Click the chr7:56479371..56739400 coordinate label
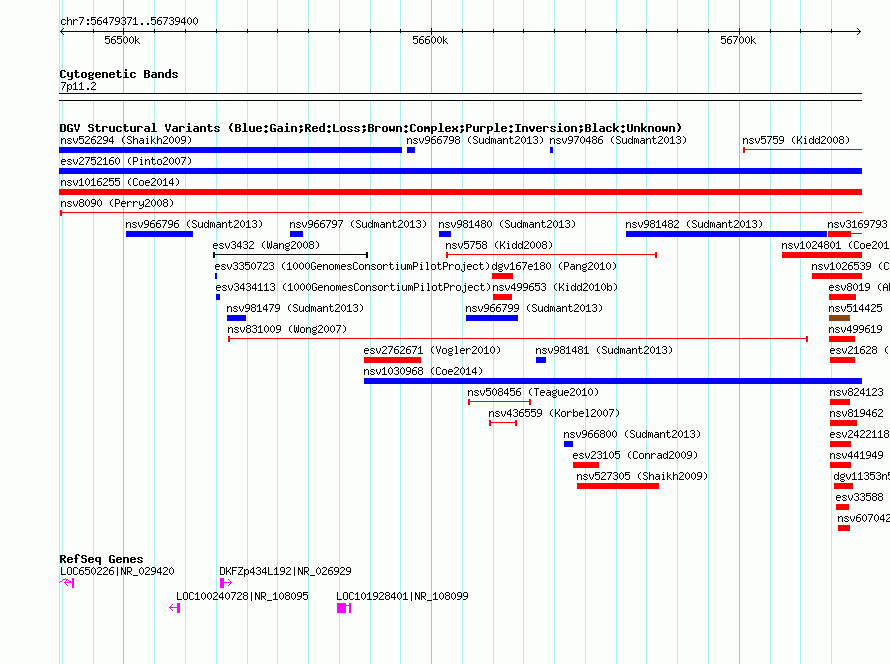Screen dimensions: 890x664 [x=129, y=21]
